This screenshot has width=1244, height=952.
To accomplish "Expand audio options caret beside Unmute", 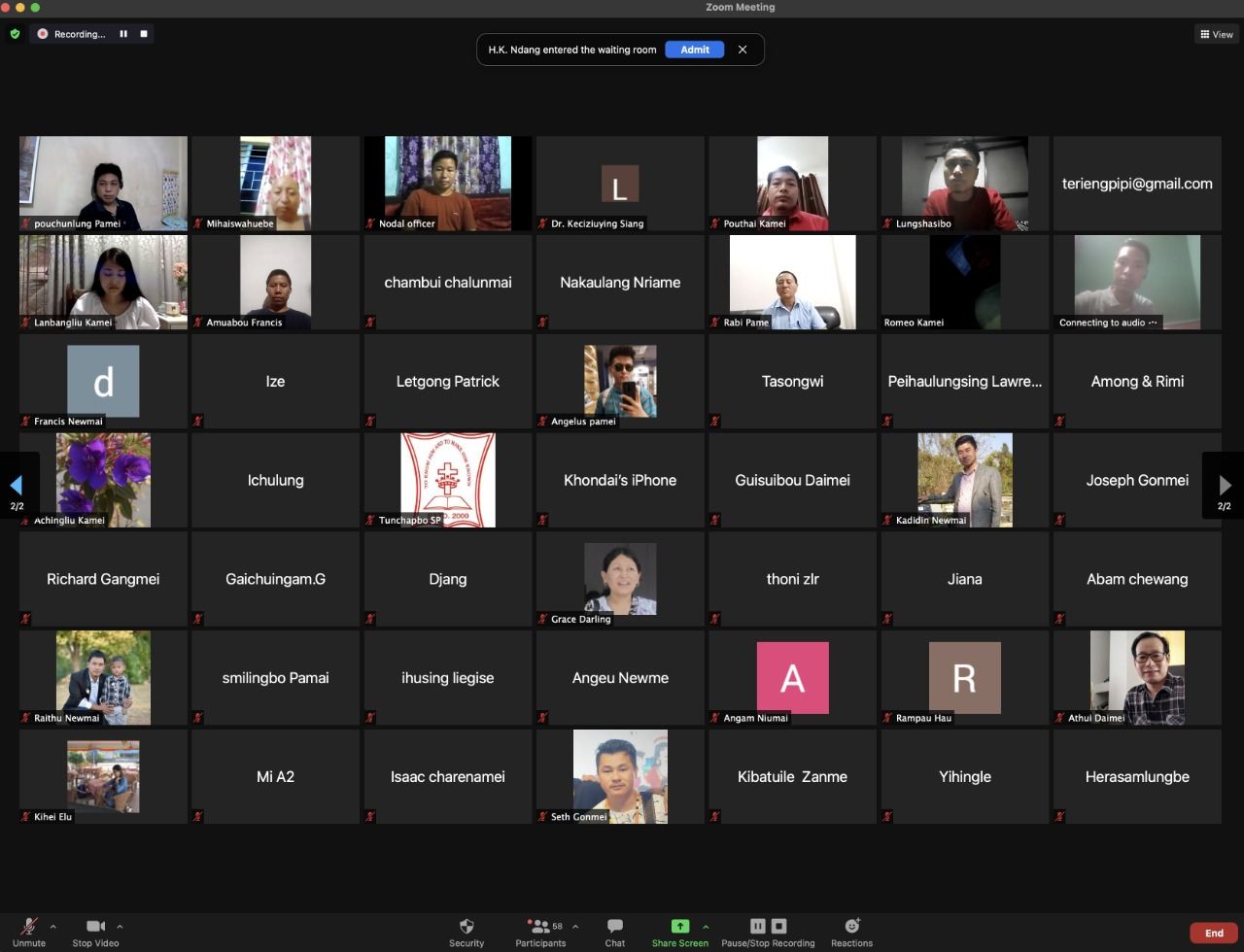I will coord(52,927).
